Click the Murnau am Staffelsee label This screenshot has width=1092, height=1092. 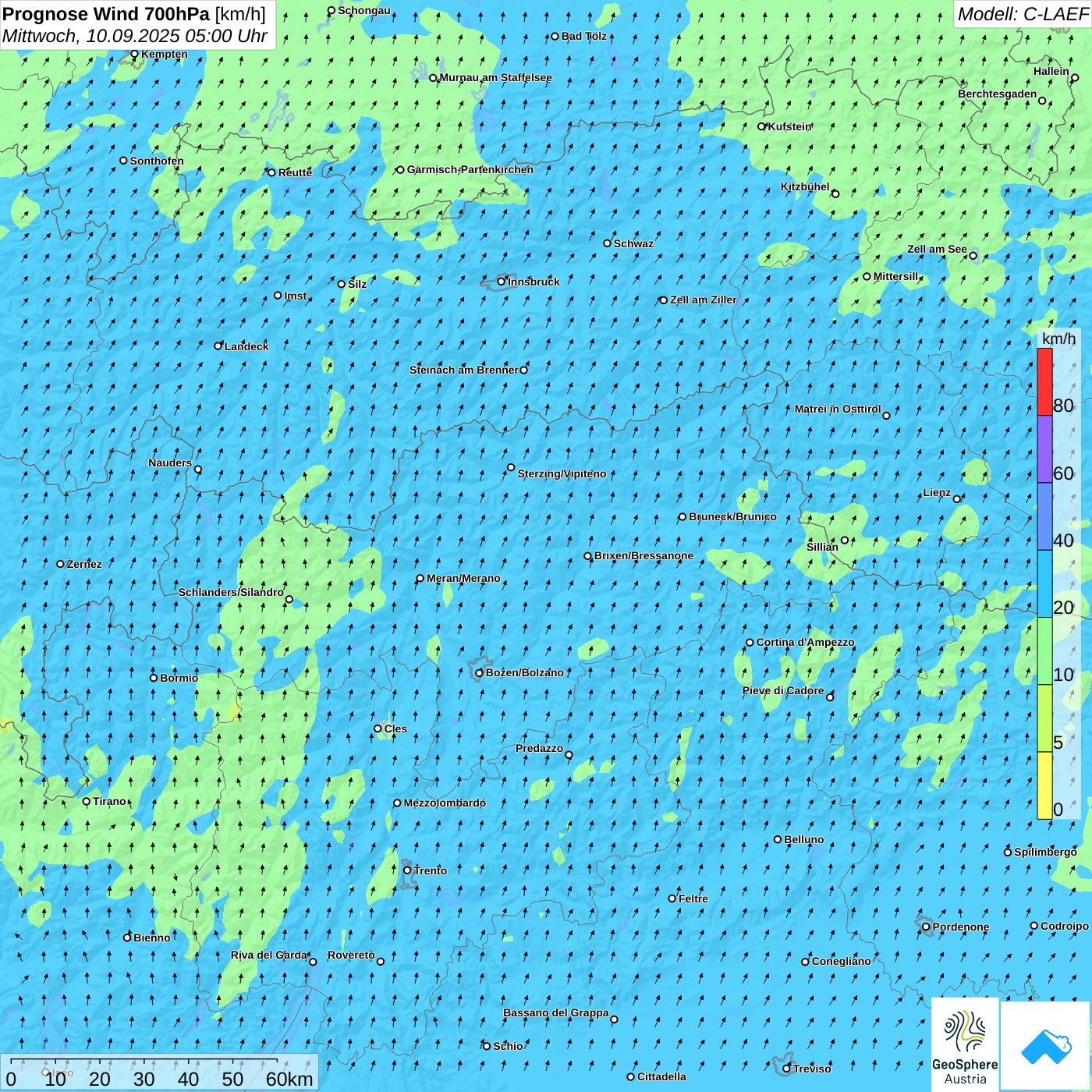click(496, 77)
